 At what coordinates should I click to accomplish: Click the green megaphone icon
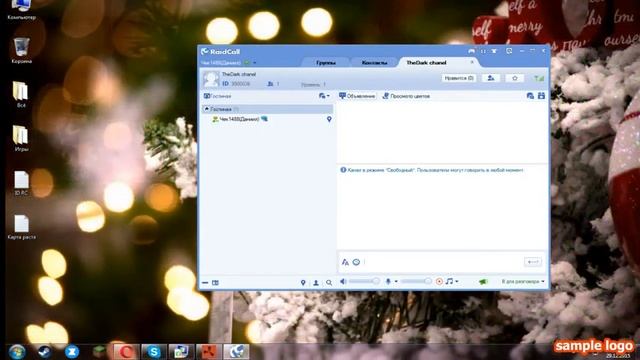pyautogui.click(x=483, y=282)
